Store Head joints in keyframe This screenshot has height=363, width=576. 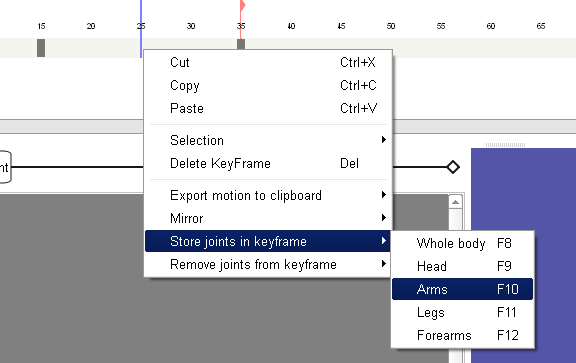point(462,266)
